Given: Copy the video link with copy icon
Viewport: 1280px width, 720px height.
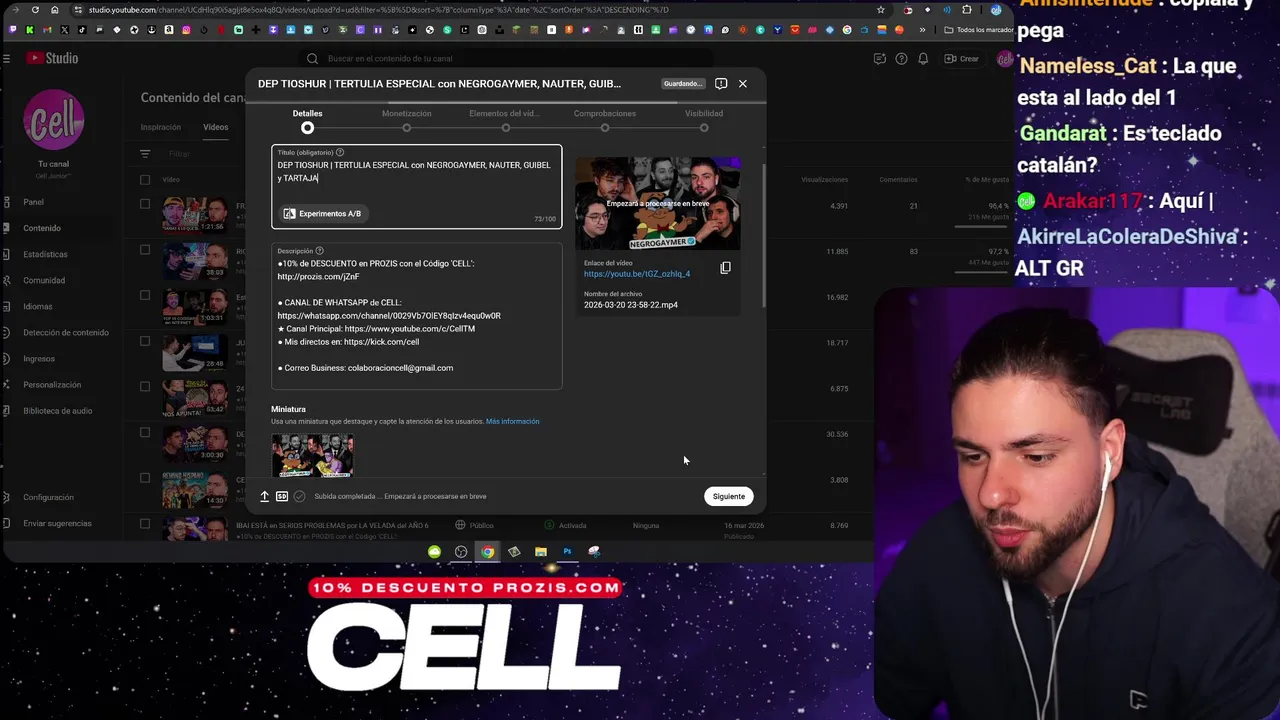Looking at the screenshot, I should [x=726, y=268].
